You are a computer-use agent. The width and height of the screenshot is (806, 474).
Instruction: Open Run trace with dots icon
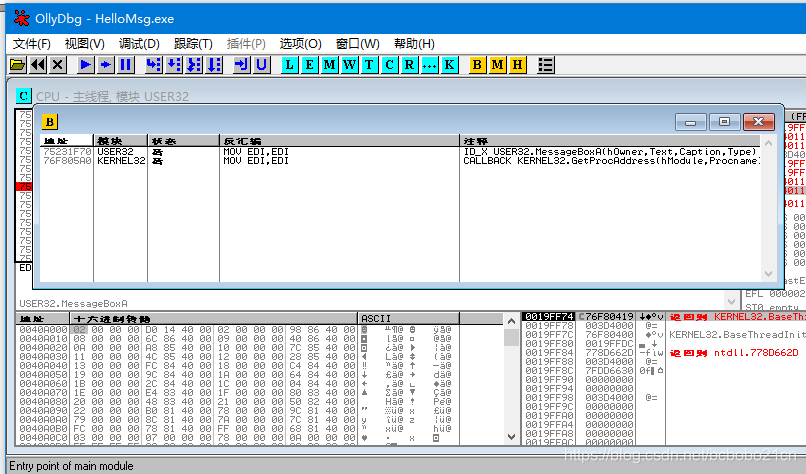430,65
